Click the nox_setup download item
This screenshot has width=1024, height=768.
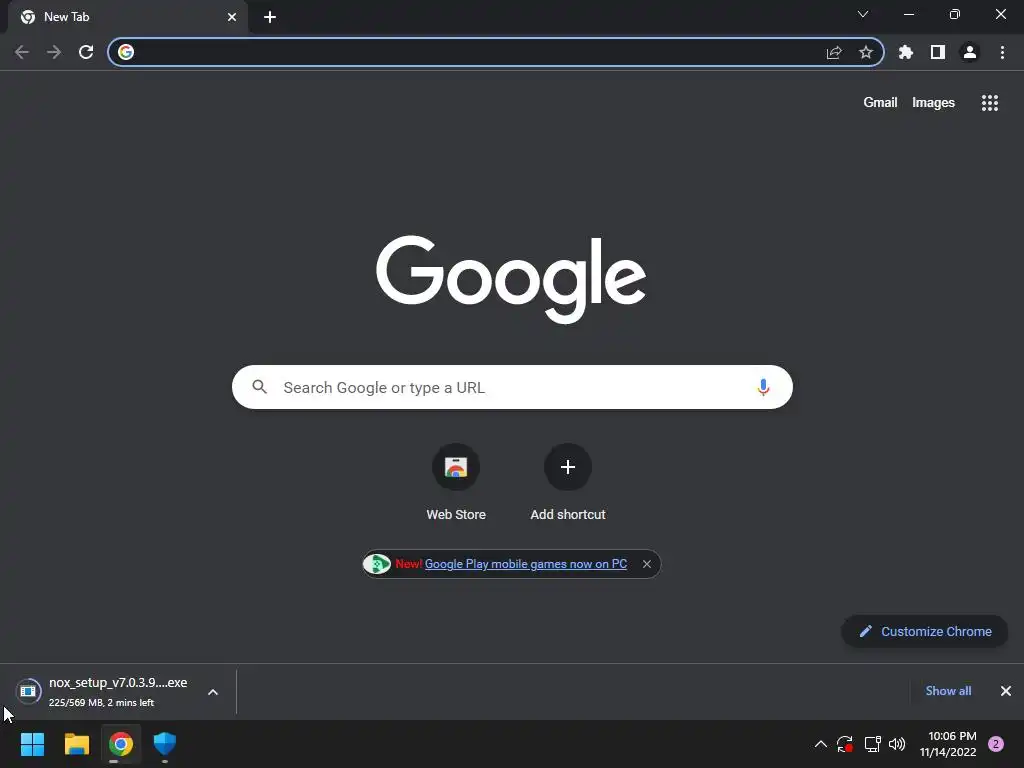click(118, 692)
